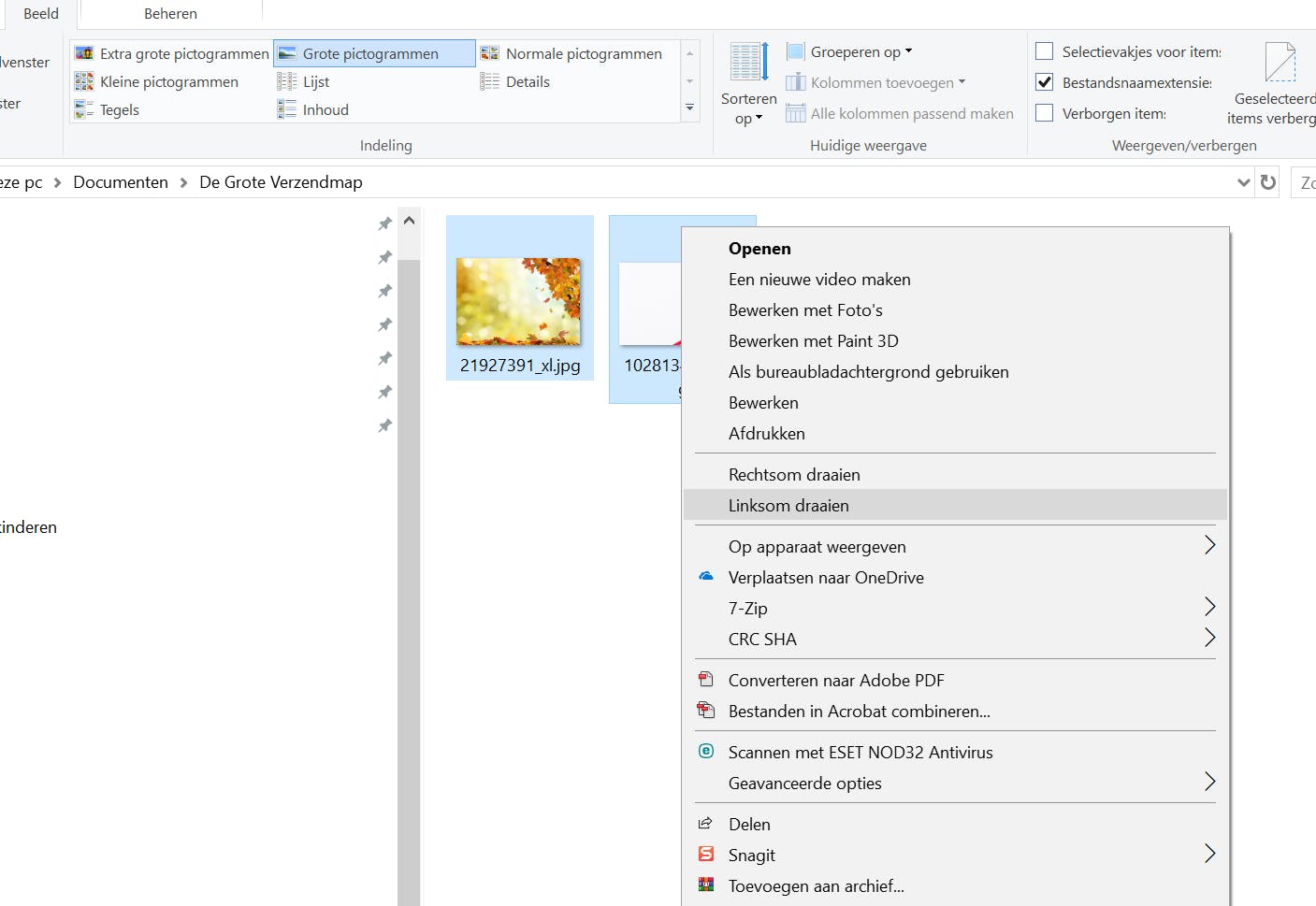Choose Linksom draaien from context menu
Viewport: 1316px width, 906px height.
pyautogui.click(x=788, y=506)
